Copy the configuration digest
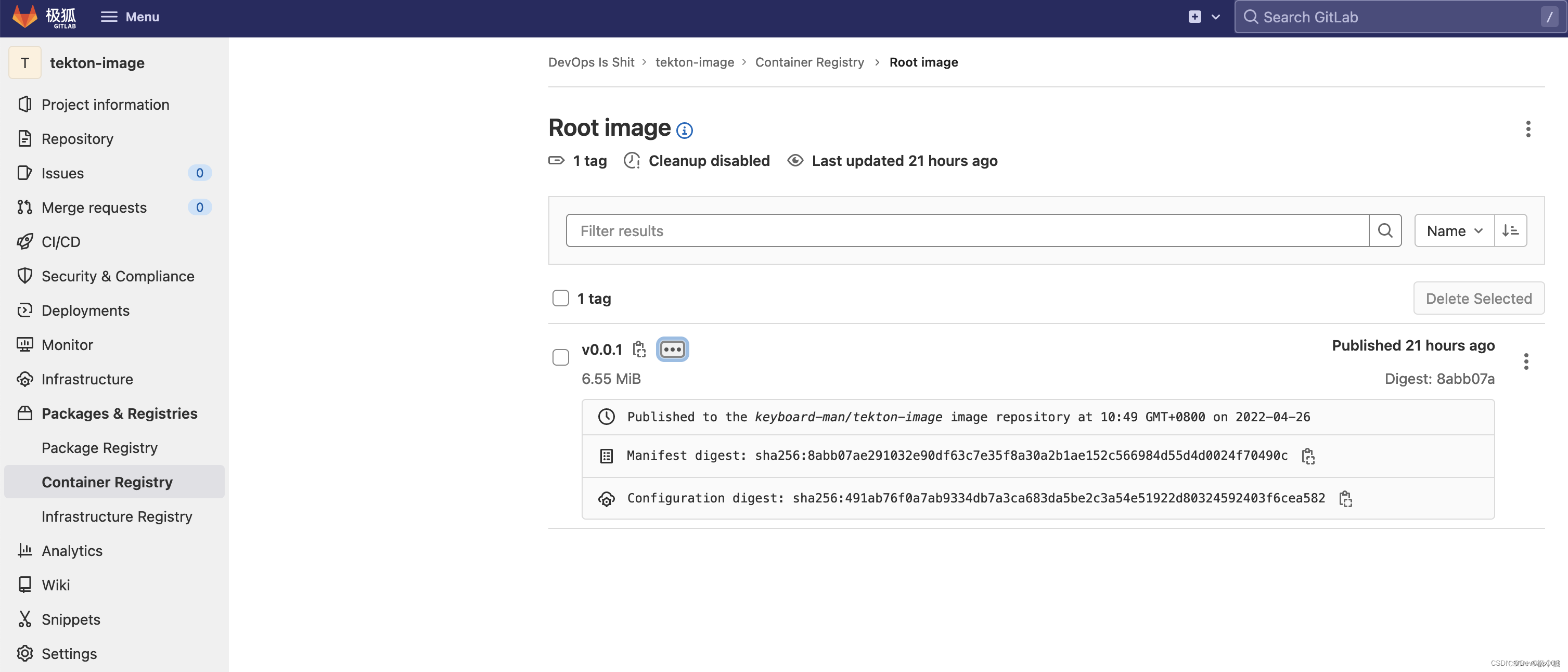The width and height of the screenshot is (1568, 672). [x=1345, y=498]
